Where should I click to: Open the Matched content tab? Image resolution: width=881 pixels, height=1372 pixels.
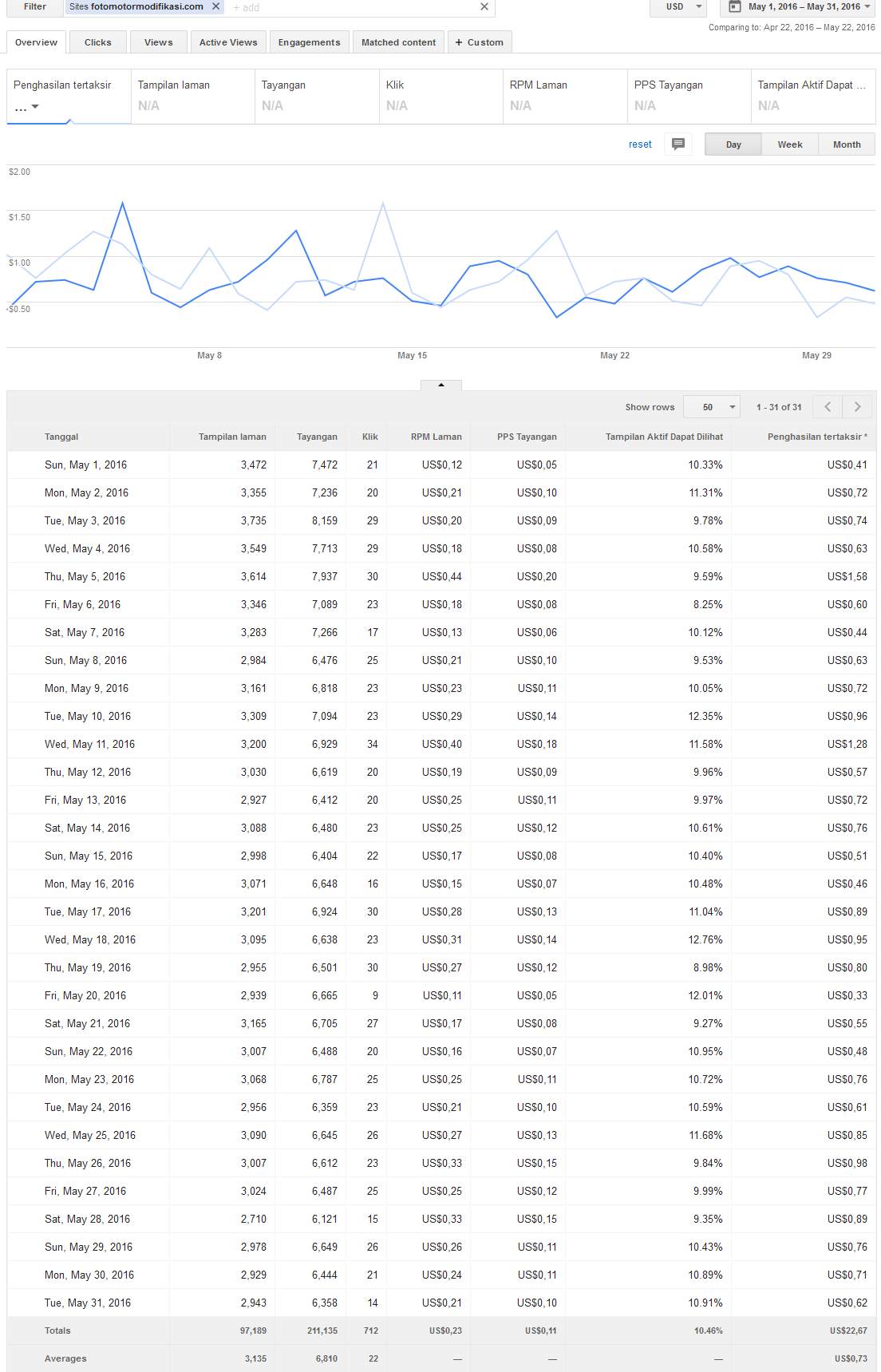(398, 42)
